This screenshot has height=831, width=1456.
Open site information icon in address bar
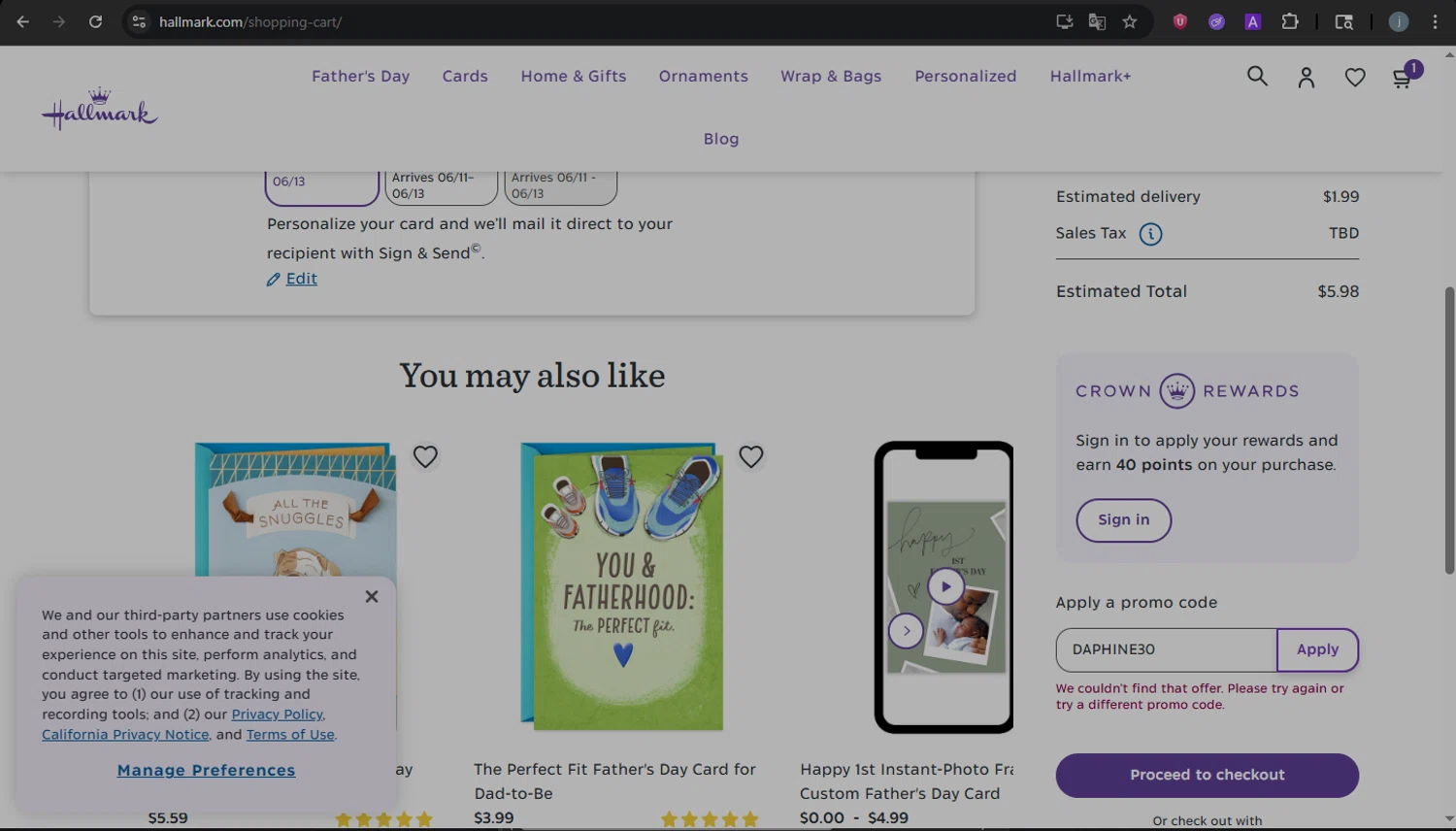coord(139,21)
